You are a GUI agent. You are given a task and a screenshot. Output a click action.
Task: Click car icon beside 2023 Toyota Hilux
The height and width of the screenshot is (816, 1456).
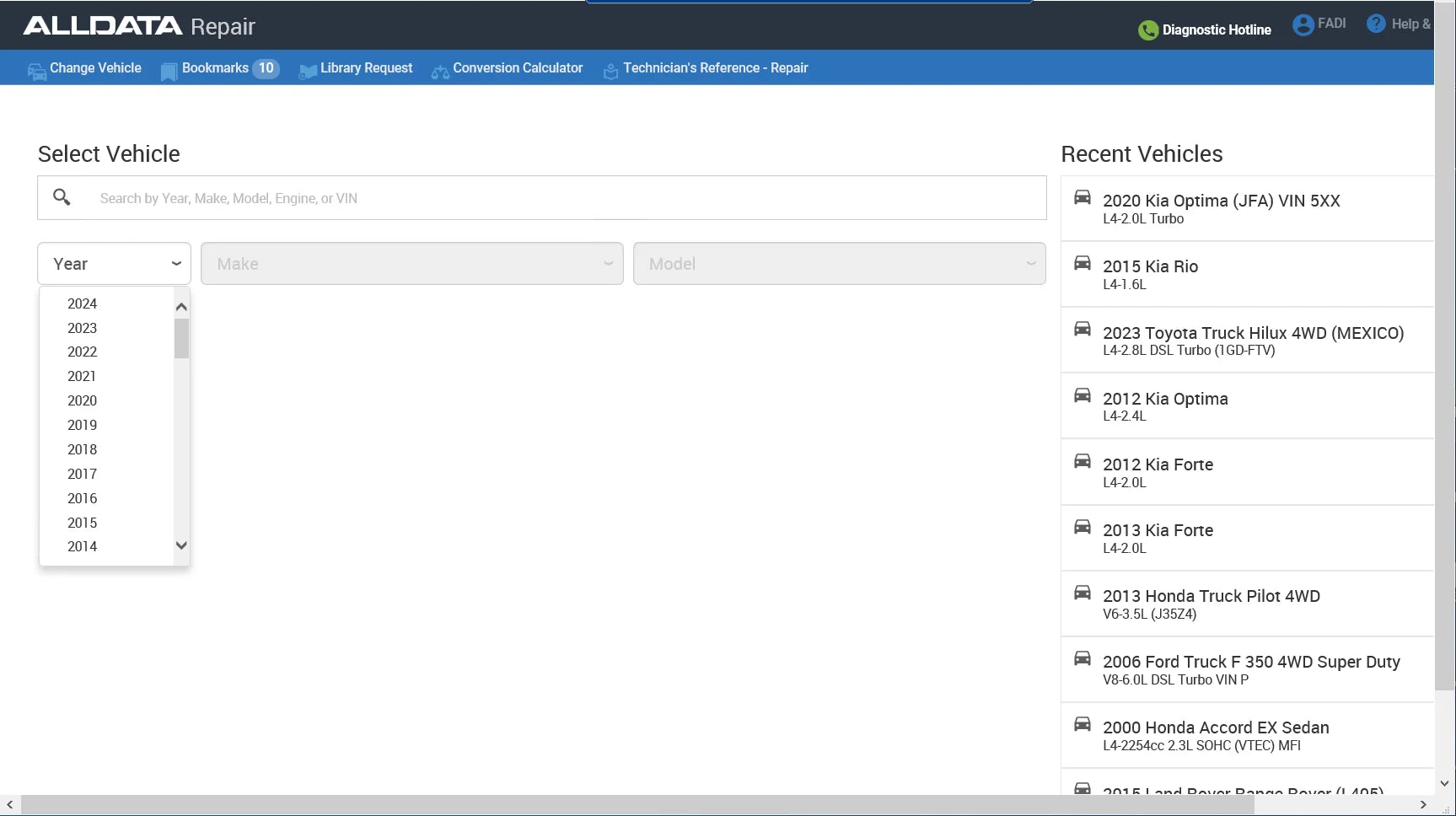1083,329
